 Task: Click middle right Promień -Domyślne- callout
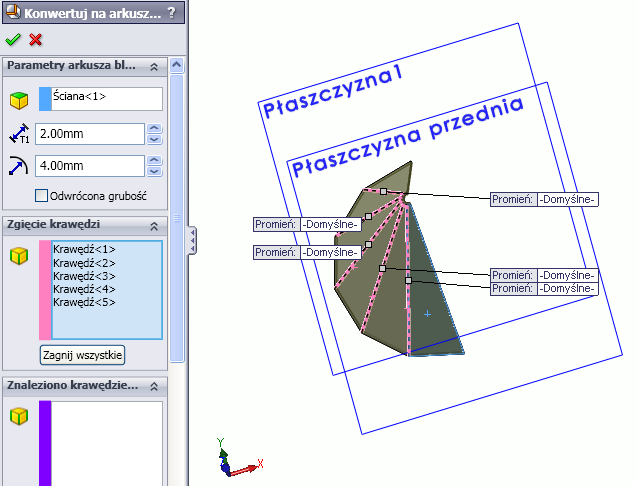tap(544, 275)
